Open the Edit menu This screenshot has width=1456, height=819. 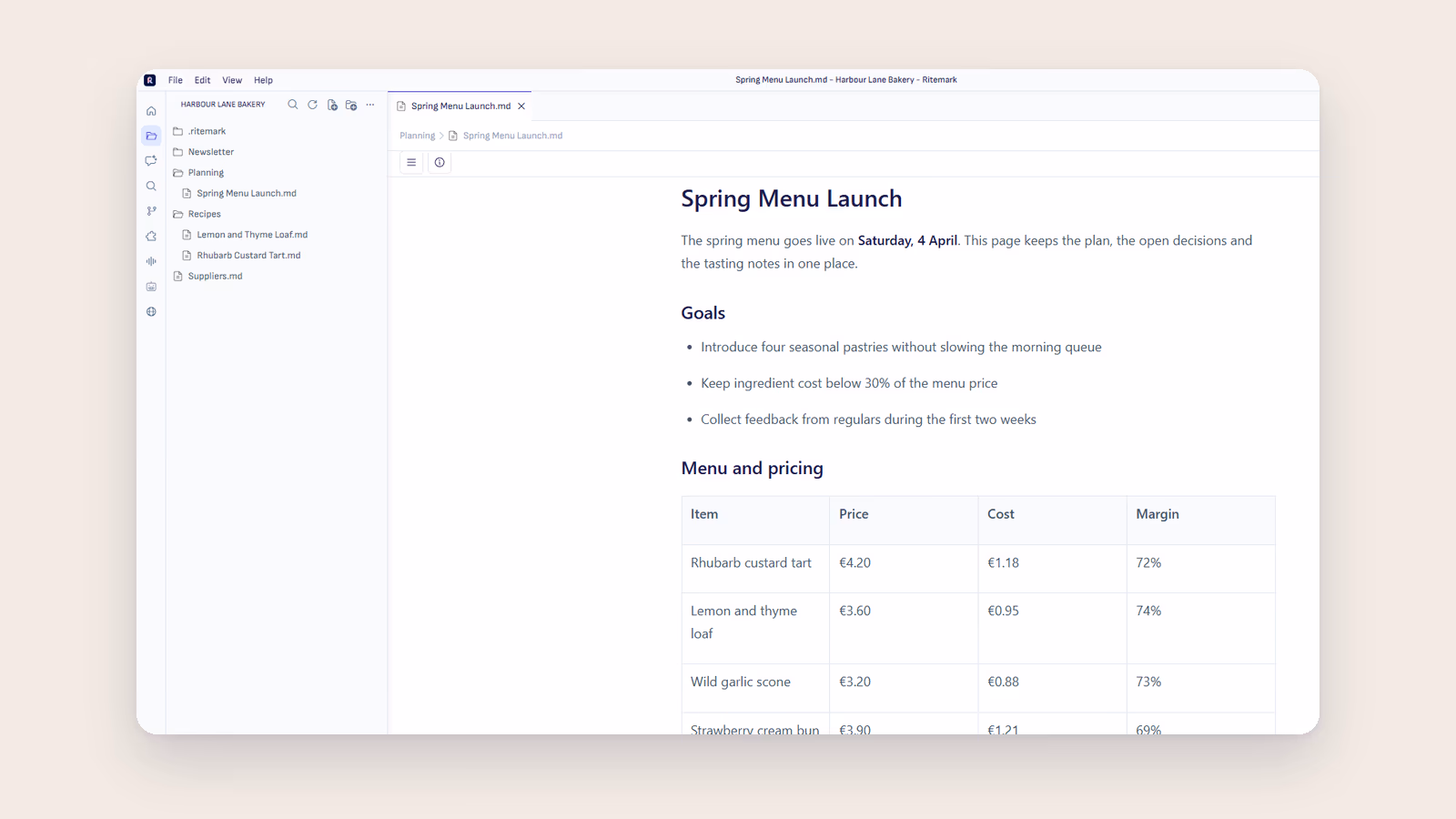point(202,80)
